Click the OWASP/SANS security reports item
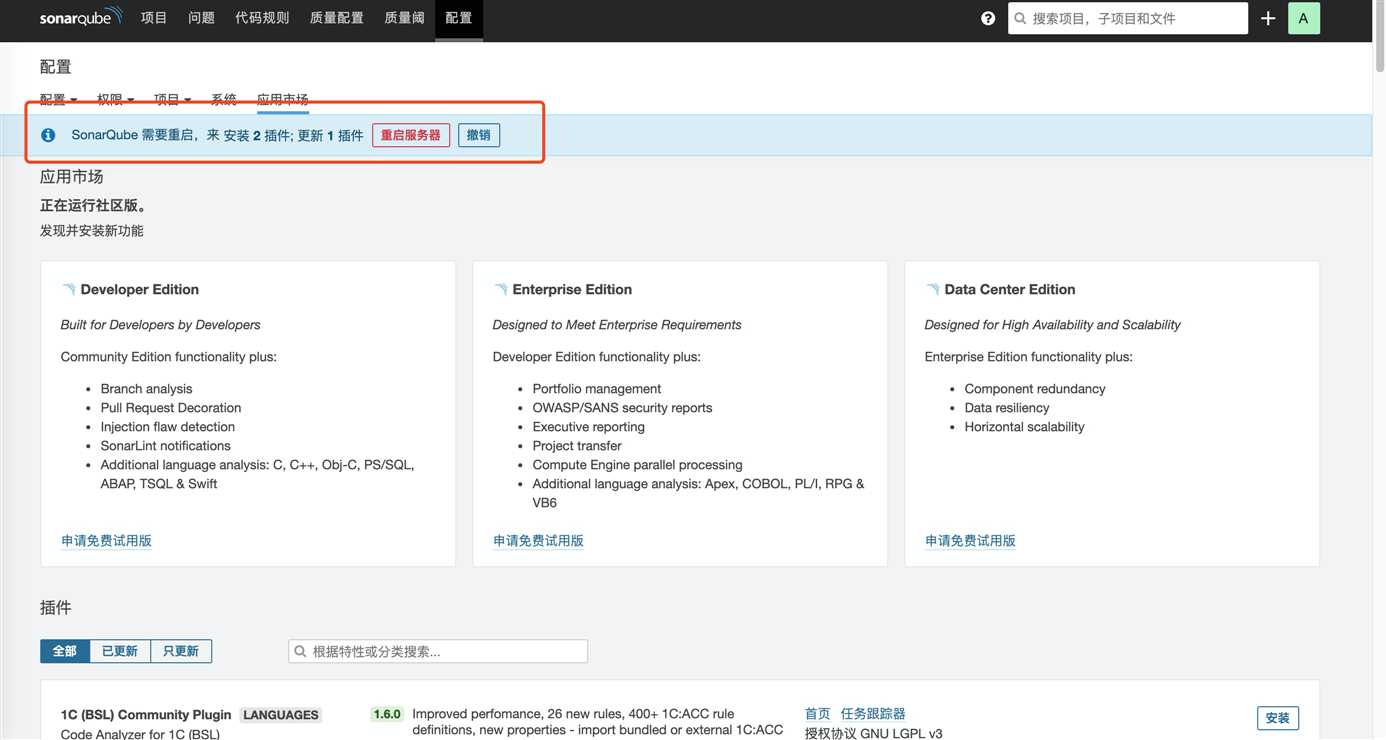This screenshot has width=1386, height=740. point(623,408)
